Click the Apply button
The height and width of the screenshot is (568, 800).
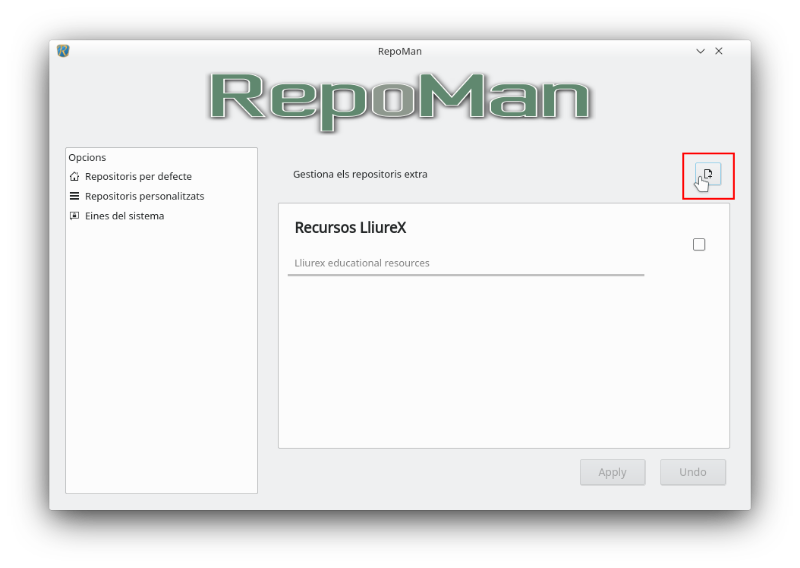tap(612, 472)
